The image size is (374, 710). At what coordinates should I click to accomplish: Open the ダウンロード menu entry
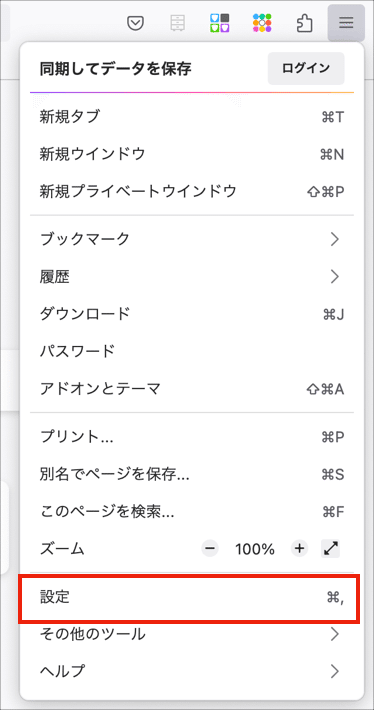click(192, 314)
